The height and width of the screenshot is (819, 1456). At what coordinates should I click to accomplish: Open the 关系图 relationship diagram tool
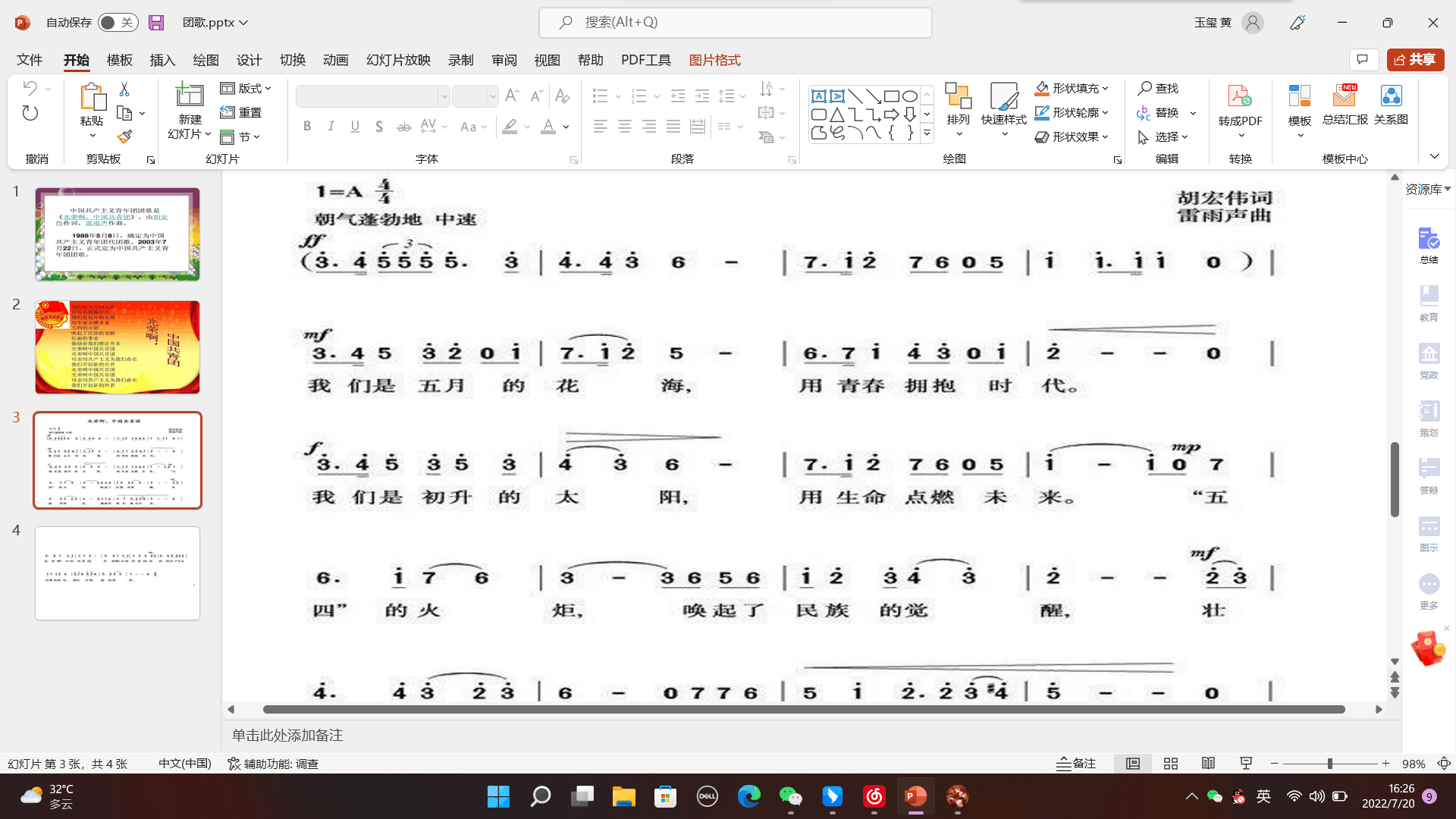coord(1392,106)
